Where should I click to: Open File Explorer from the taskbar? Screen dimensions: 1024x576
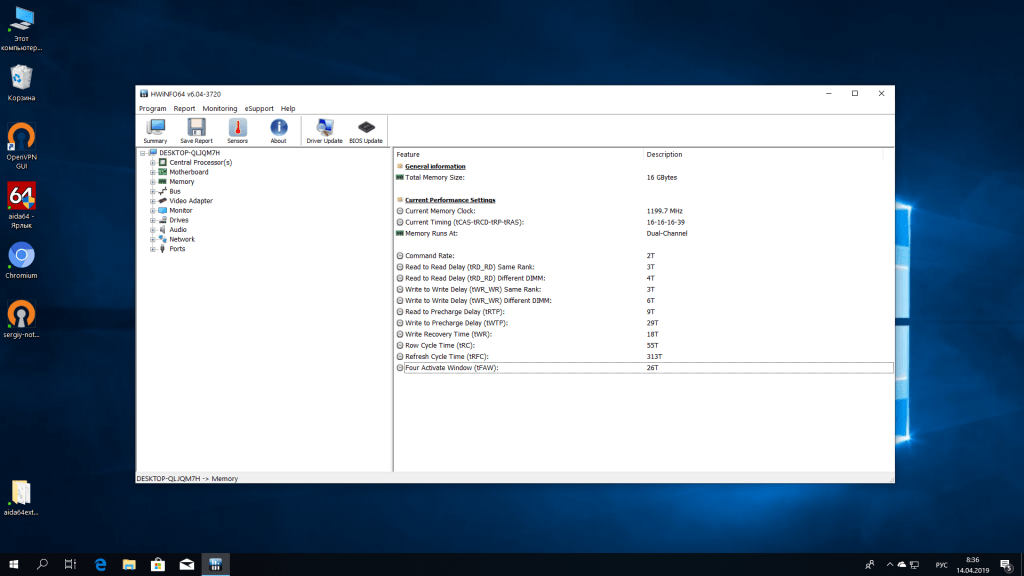coord(129,564)
